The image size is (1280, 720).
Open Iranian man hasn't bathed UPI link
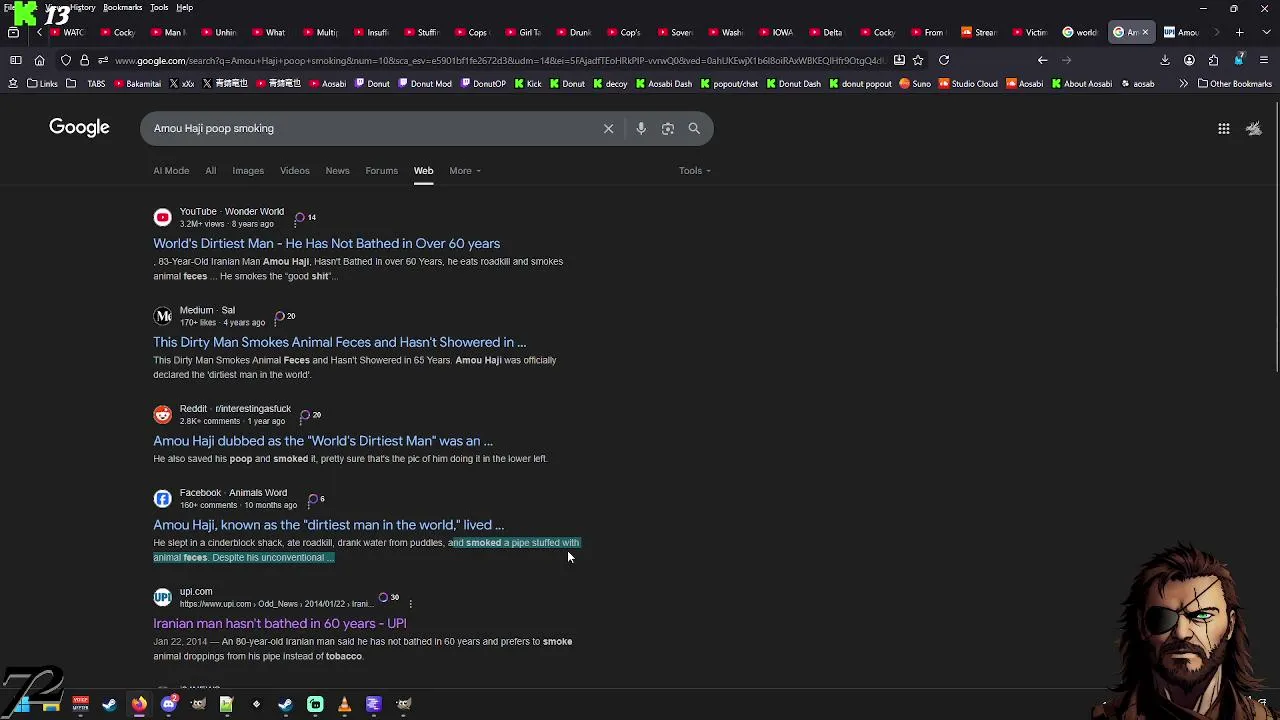tap(279, 624)
